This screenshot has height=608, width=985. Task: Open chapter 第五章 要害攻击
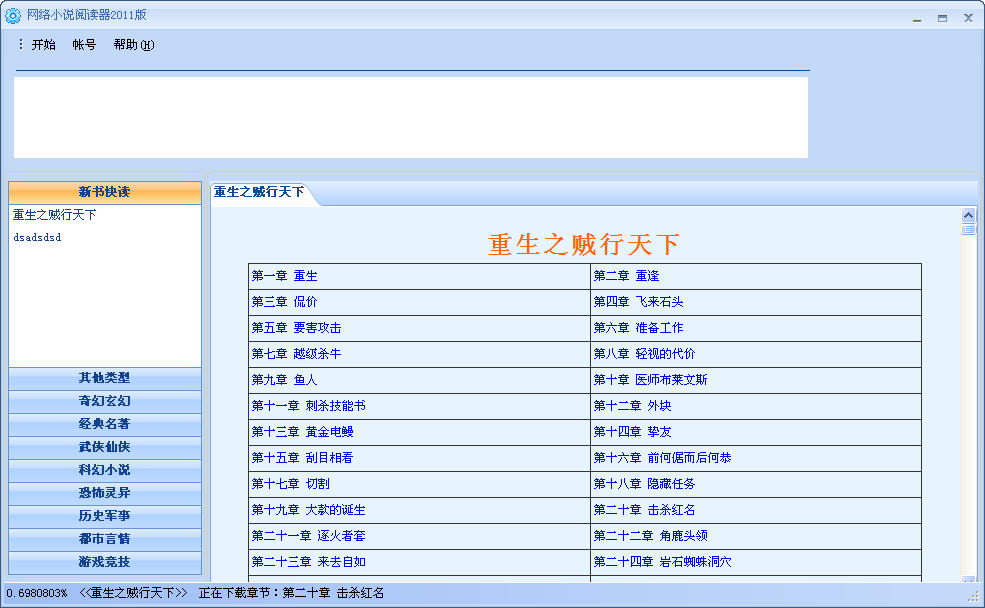pyautogui.click(x=297, y=328)
